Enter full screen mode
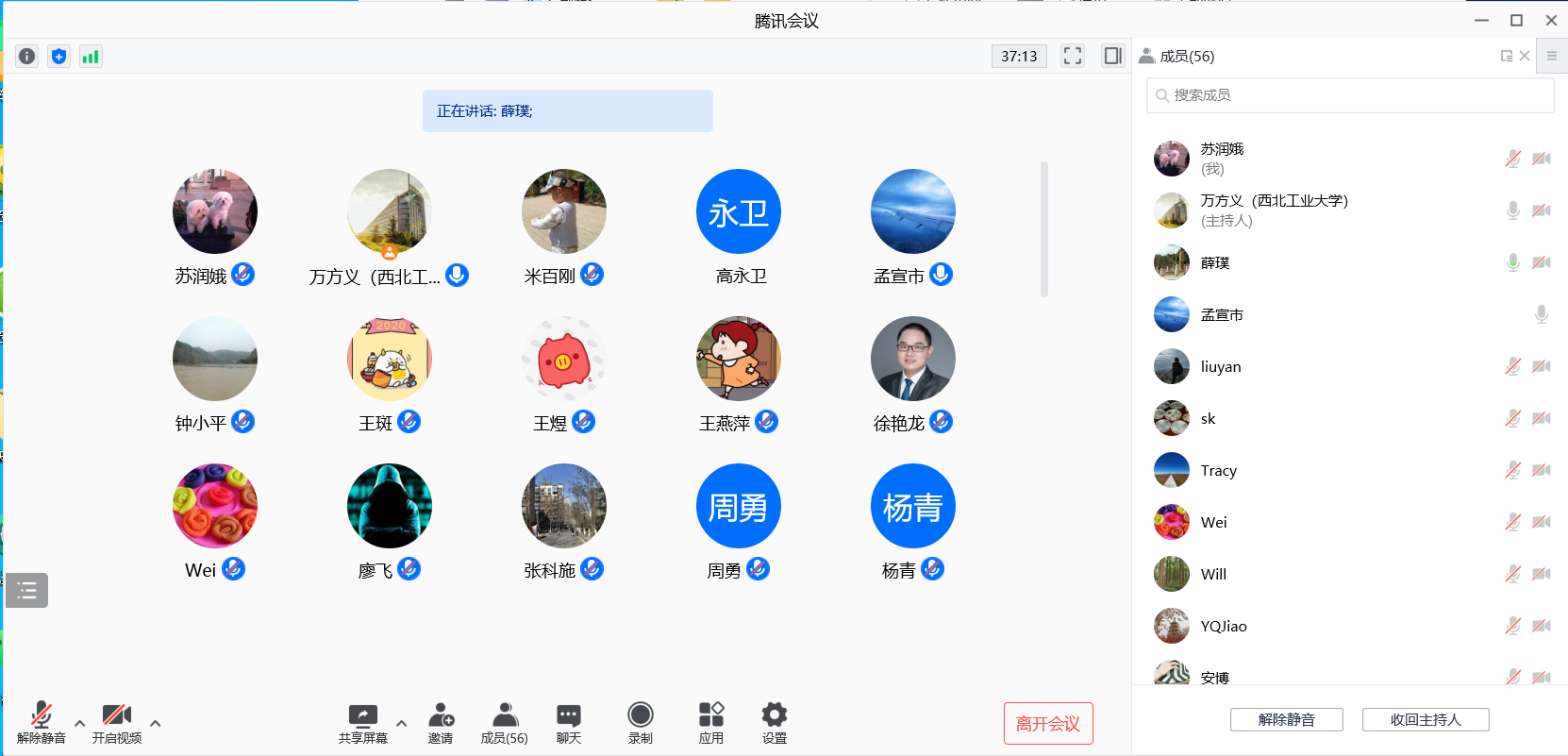1568x756 pixels. pos(1073,56)
